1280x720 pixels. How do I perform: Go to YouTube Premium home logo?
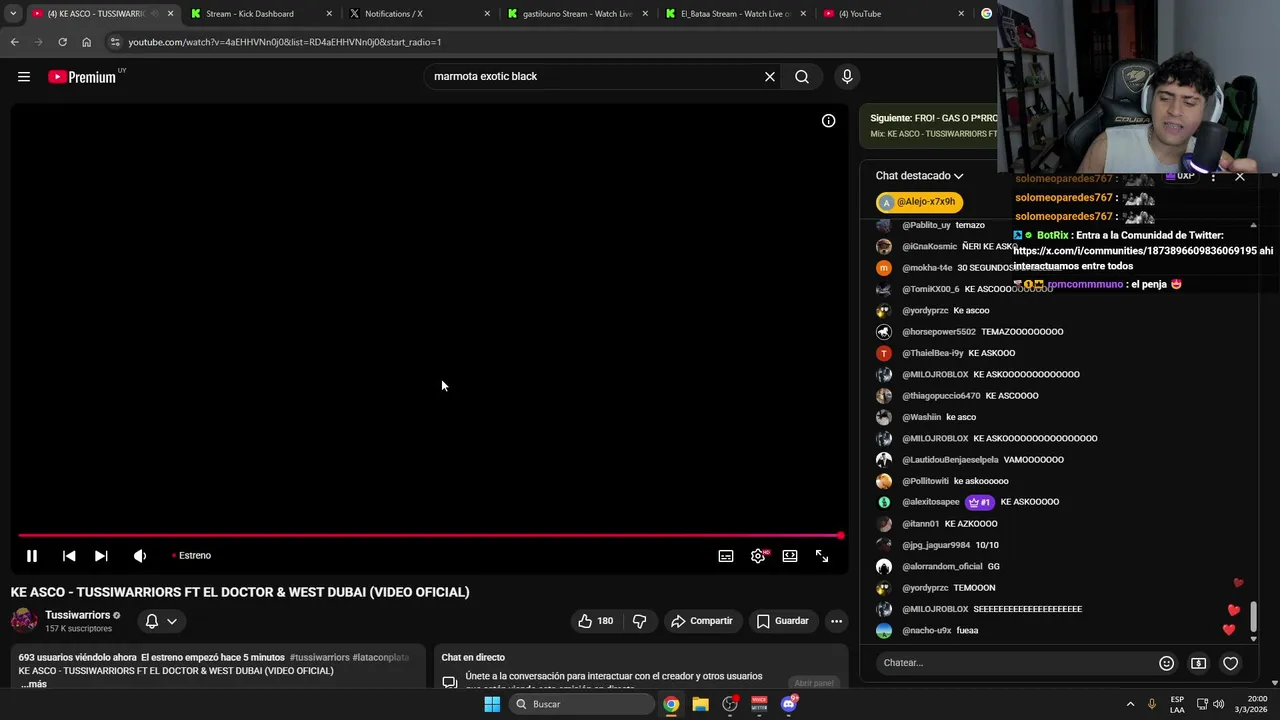82,77
